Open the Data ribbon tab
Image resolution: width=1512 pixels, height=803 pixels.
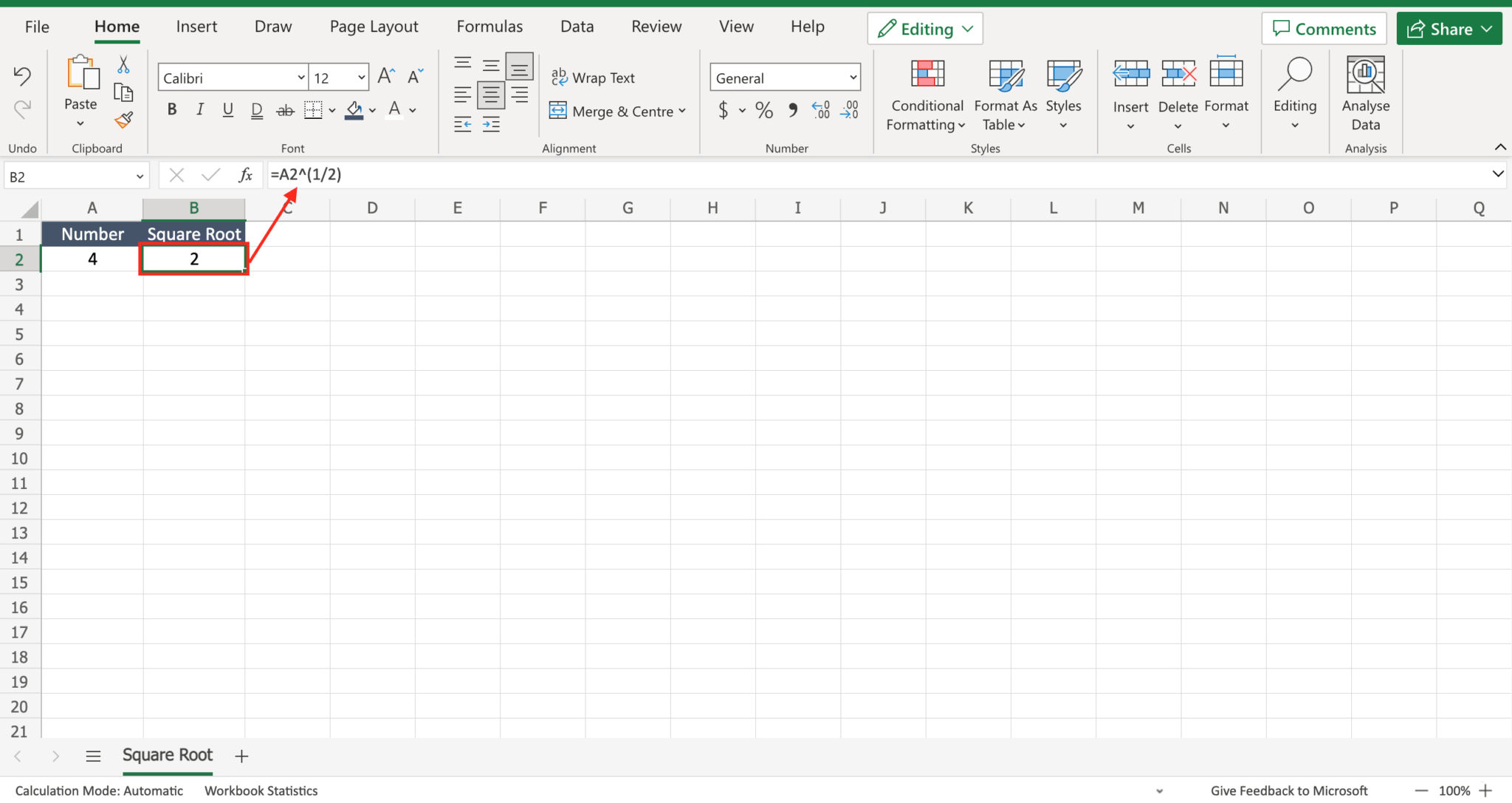pyautogui.click(x=577, y=26)
